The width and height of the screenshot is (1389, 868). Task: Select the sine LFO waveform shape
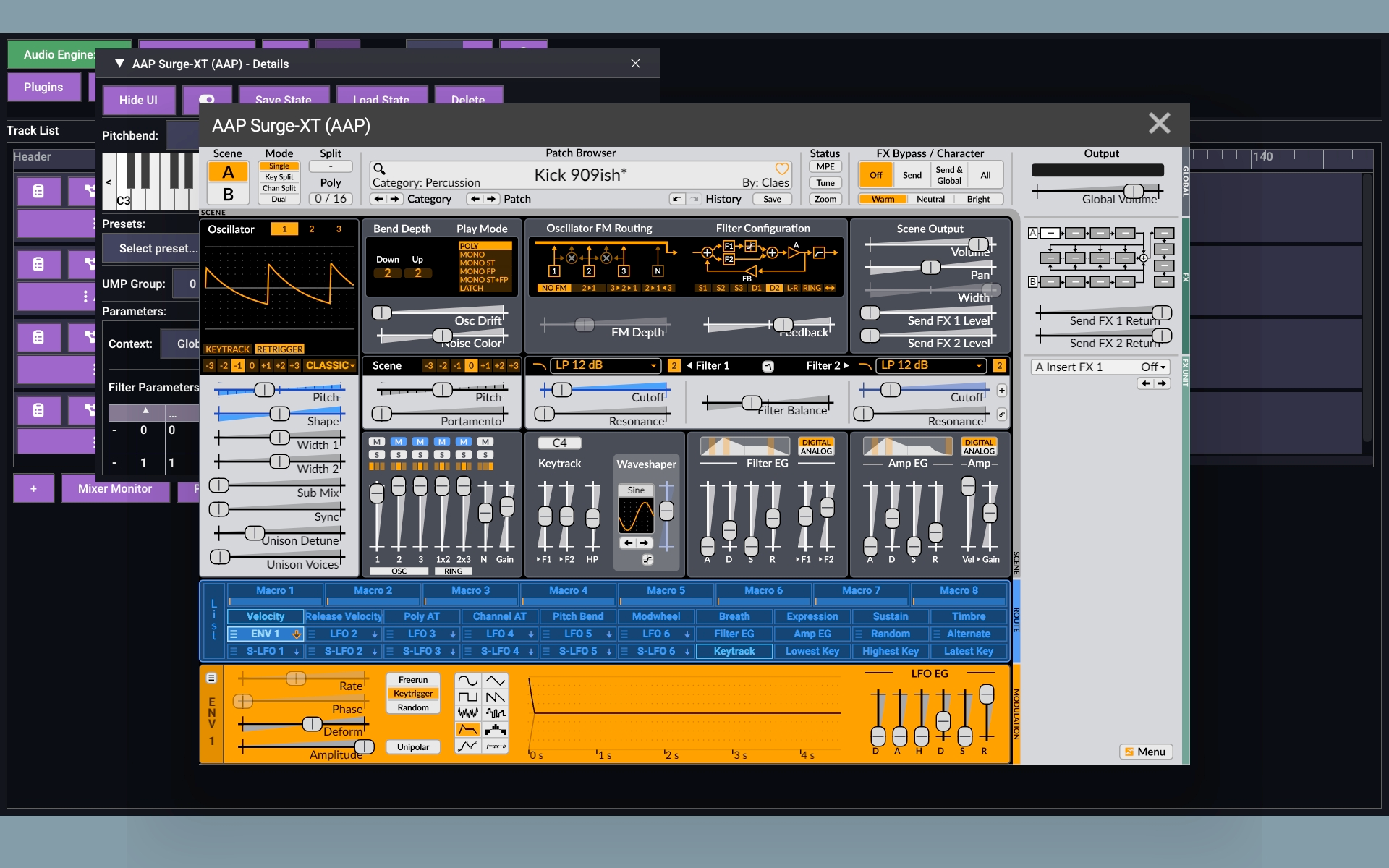pyautogui.click(x=468, y=681)
